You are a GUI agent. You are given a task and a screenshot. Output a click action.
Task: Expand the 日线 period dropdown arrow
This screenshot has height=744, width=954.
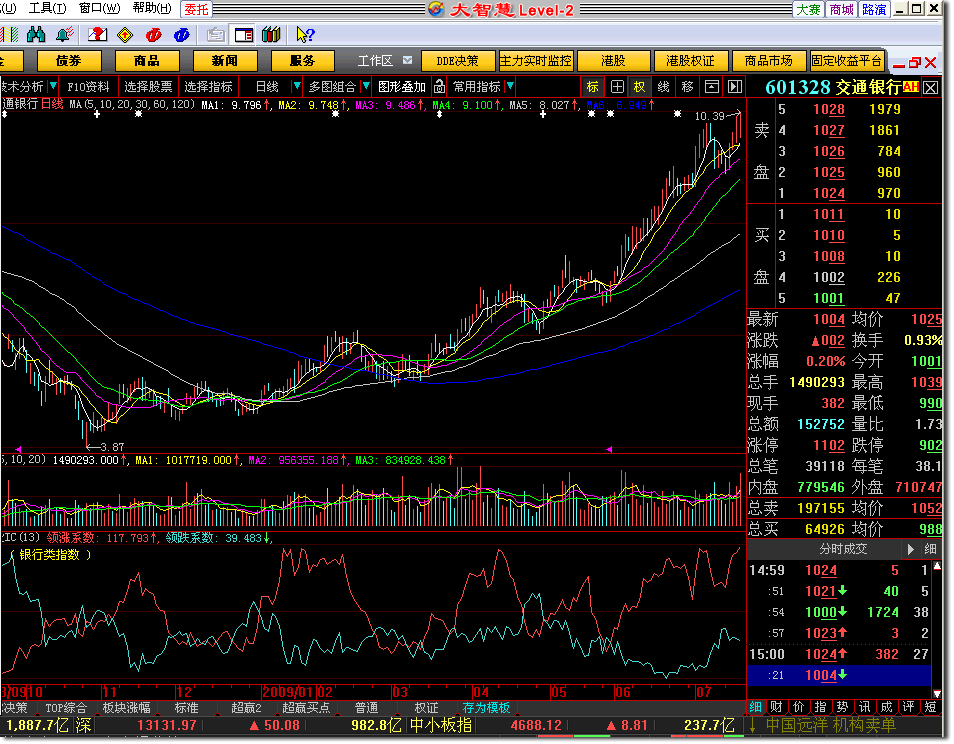pos(296,86)
